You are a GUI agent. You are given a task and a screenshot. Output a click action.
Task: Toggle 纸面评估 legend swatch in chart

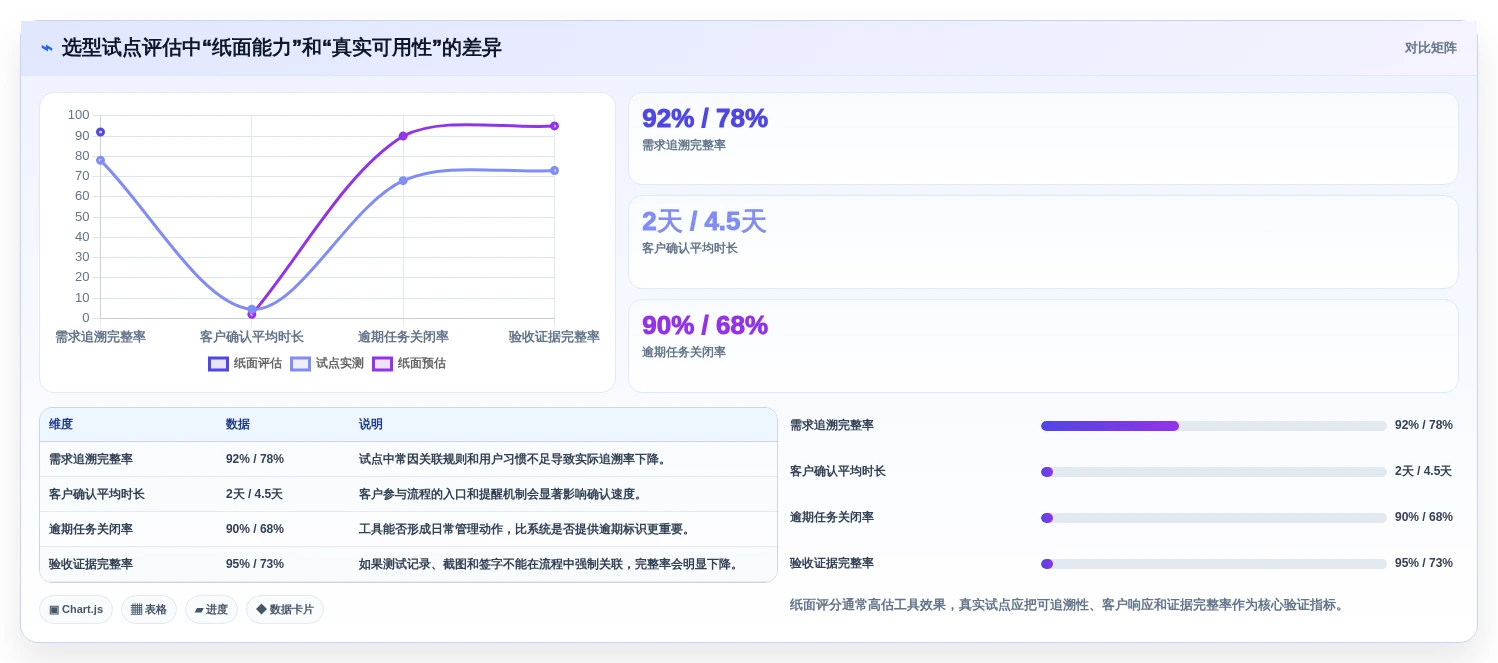point(218,364)
